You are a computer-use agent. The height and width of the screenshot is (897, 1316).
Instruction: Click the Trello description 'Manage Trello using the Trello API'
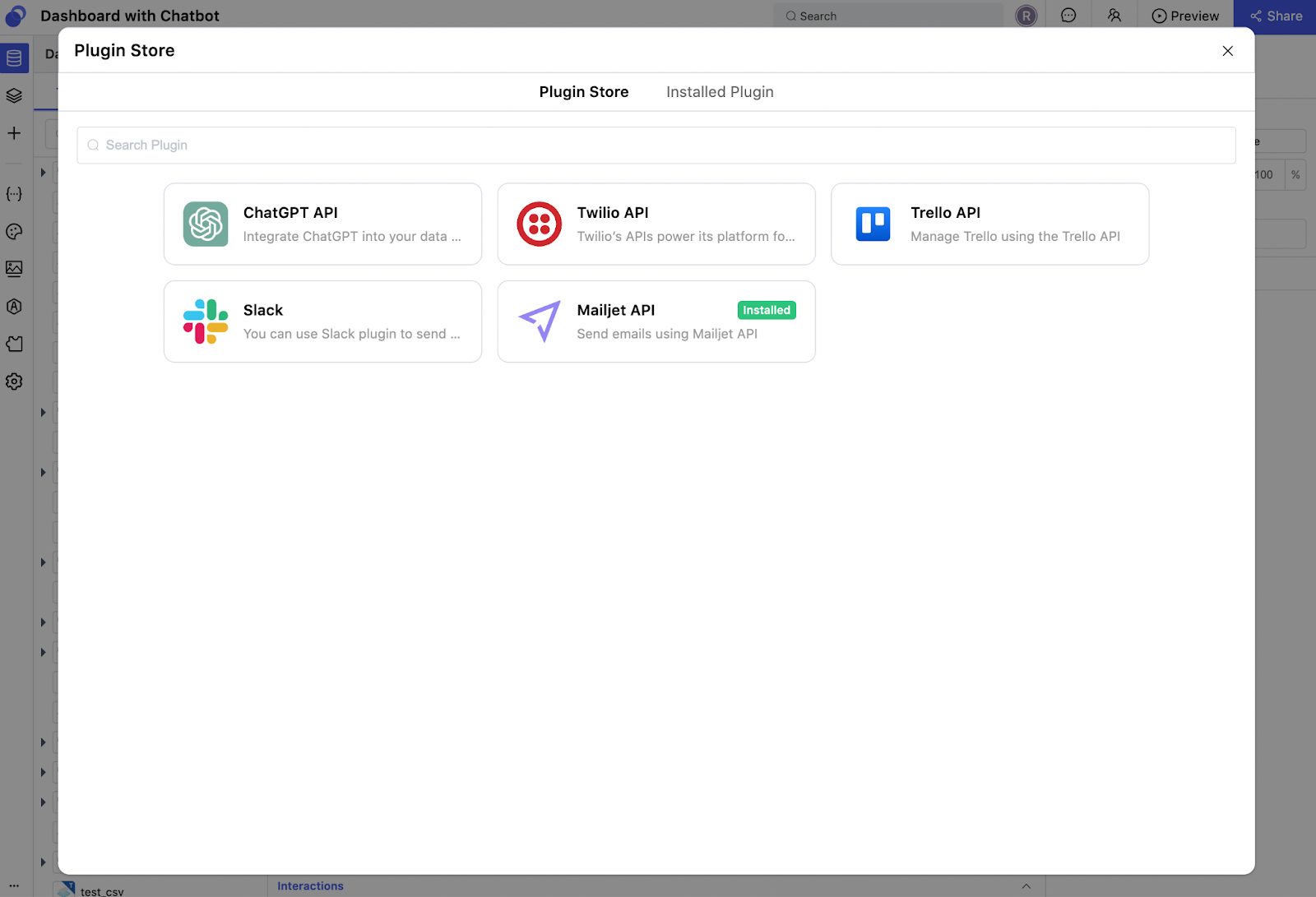(1015, 237)
